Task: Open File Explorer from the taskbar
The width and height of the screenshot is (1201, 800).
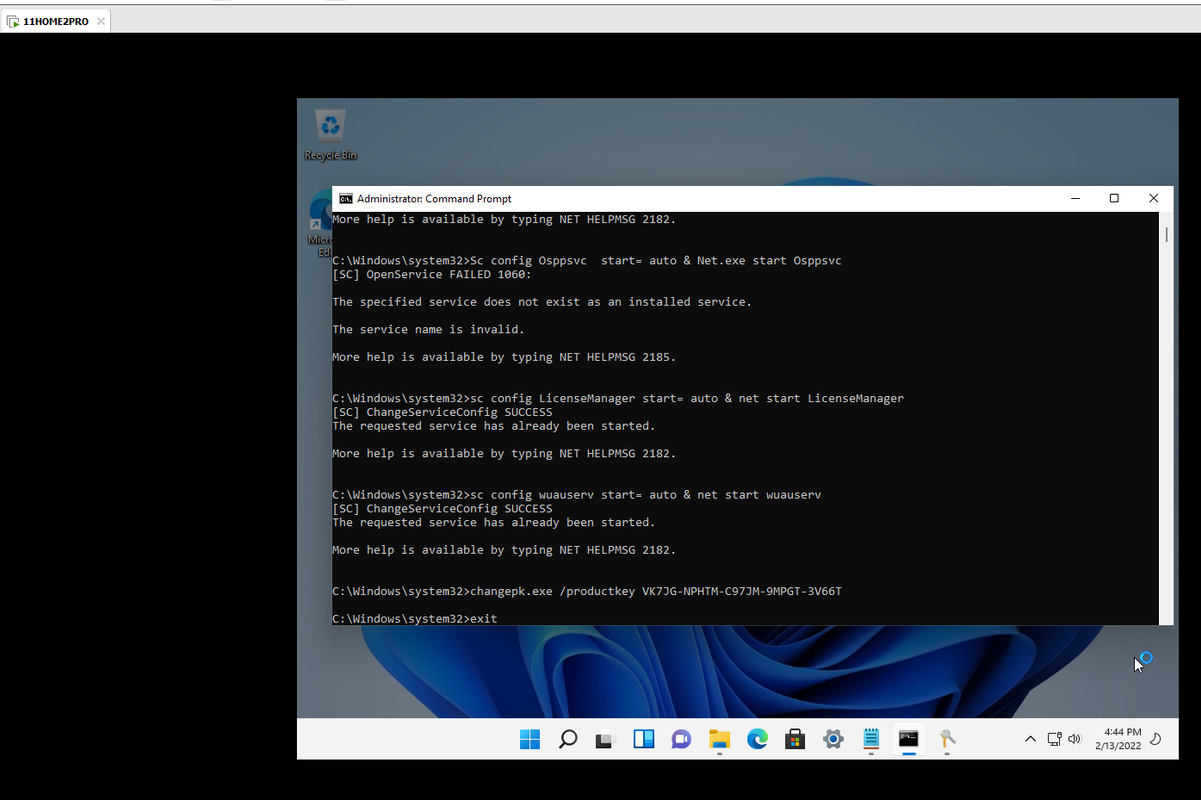Action: pos(719,739)
